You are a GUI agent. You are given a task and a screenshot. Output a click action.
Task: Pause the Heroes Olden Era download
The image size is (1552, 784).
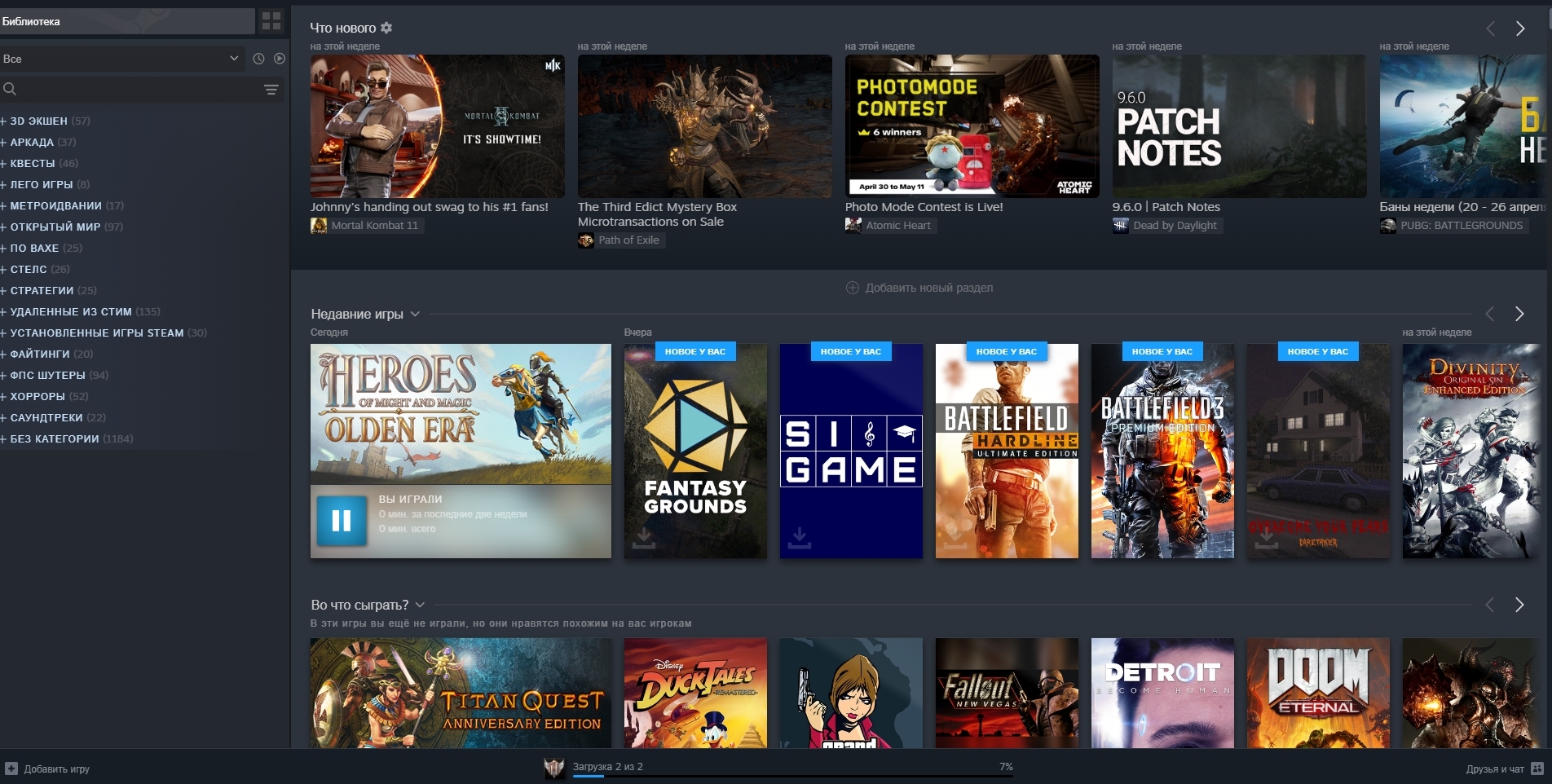pyautogui.click(x=342, y=521)
